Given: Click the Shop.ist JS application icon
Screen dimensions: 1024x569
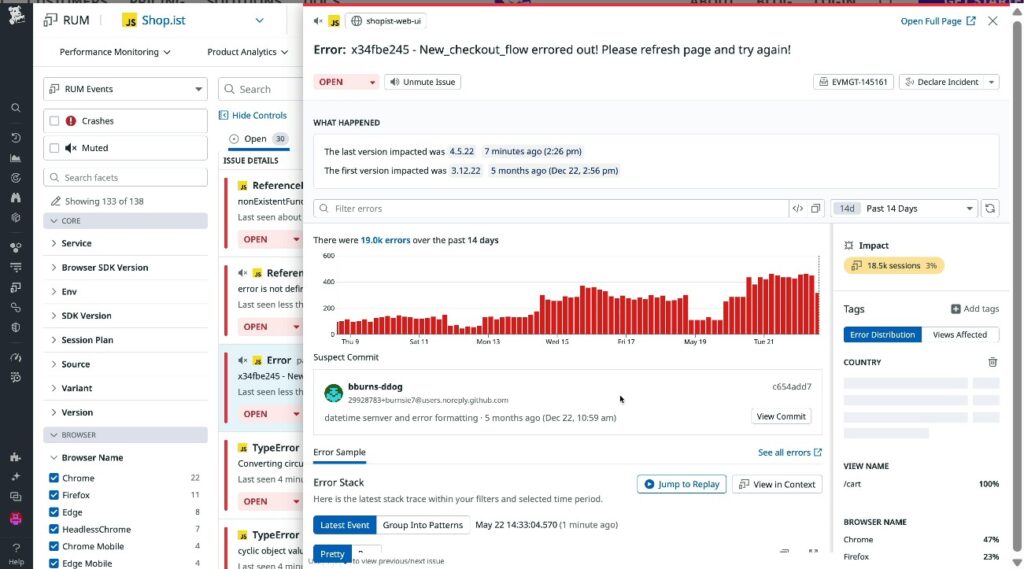Looking at the screenshot, I should (130, 21).
